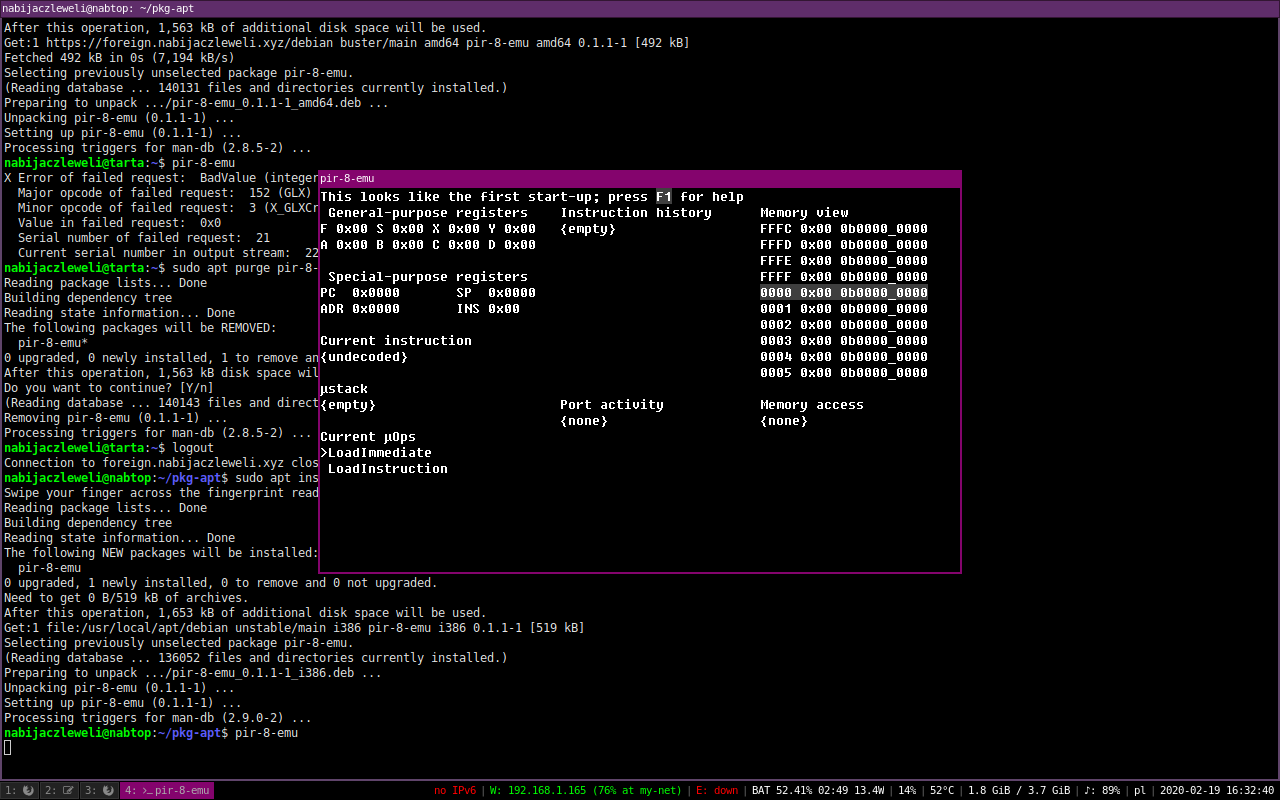Open workspace 2 with the editor icon
Screen dimensions: 1280x800
pos(60,790)
